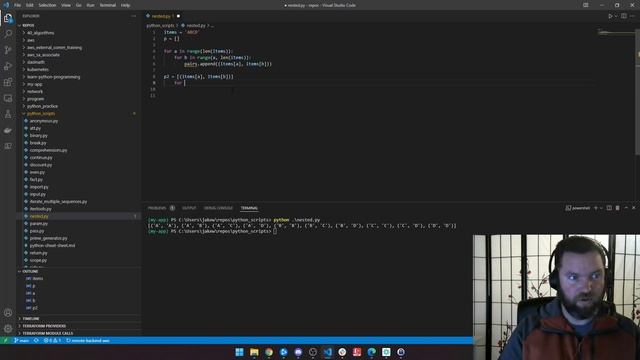Run the Python file with play icon
The image size is (640, 360).
610,16
